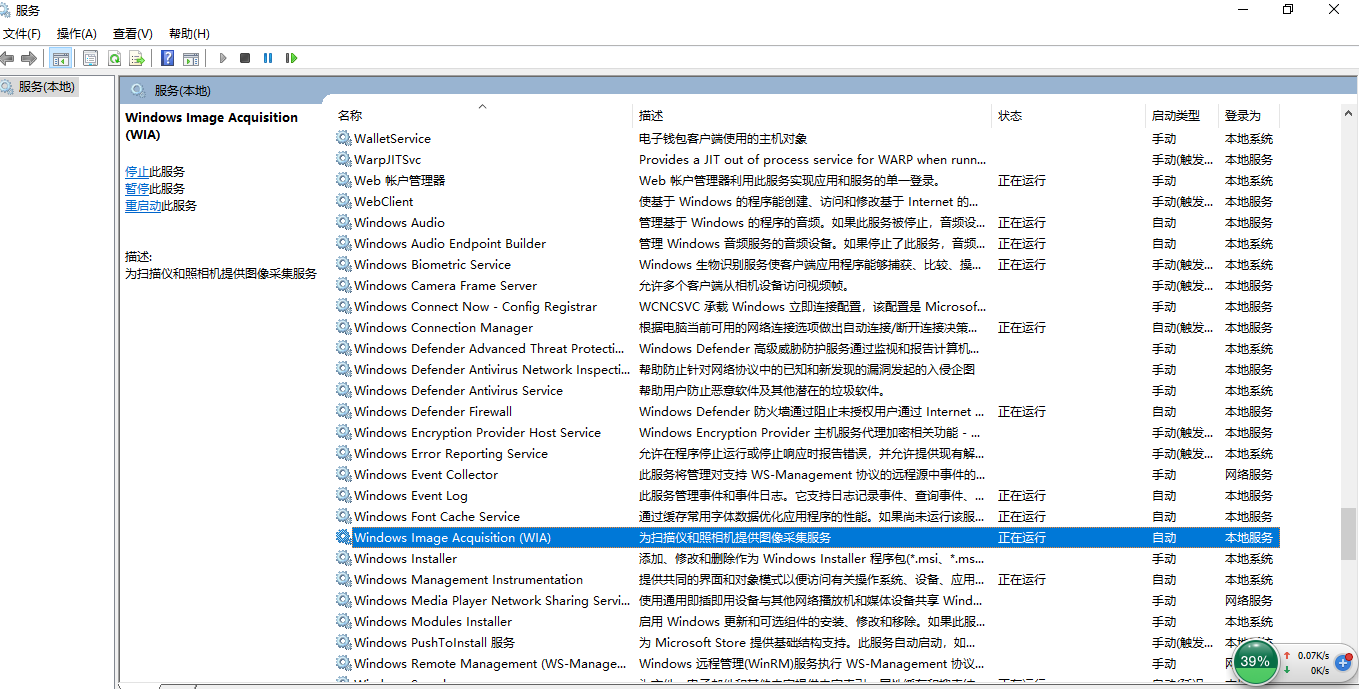Click 正在运行 status in Windows Audio row
The image size is (1359, 689).
(x=1021, y=222)
